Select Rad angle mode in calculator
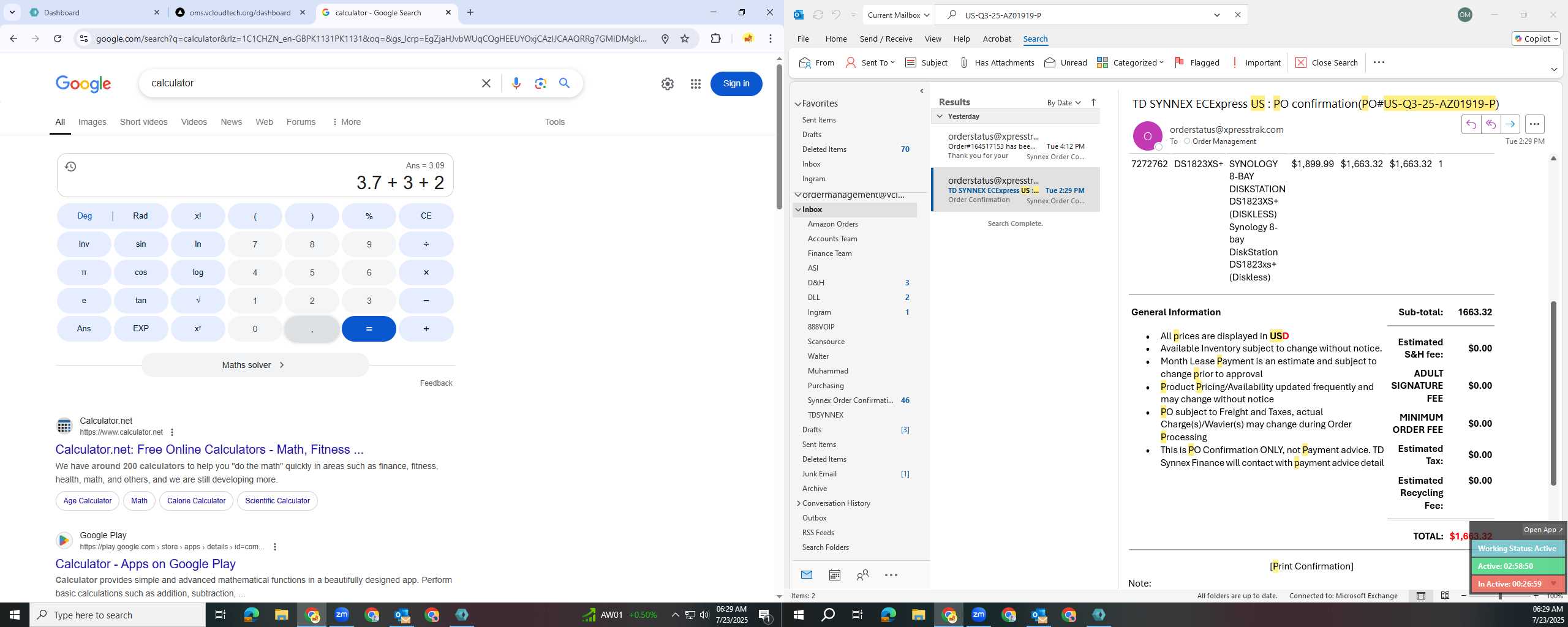The image size is (1568, 627). coord(140,216)
